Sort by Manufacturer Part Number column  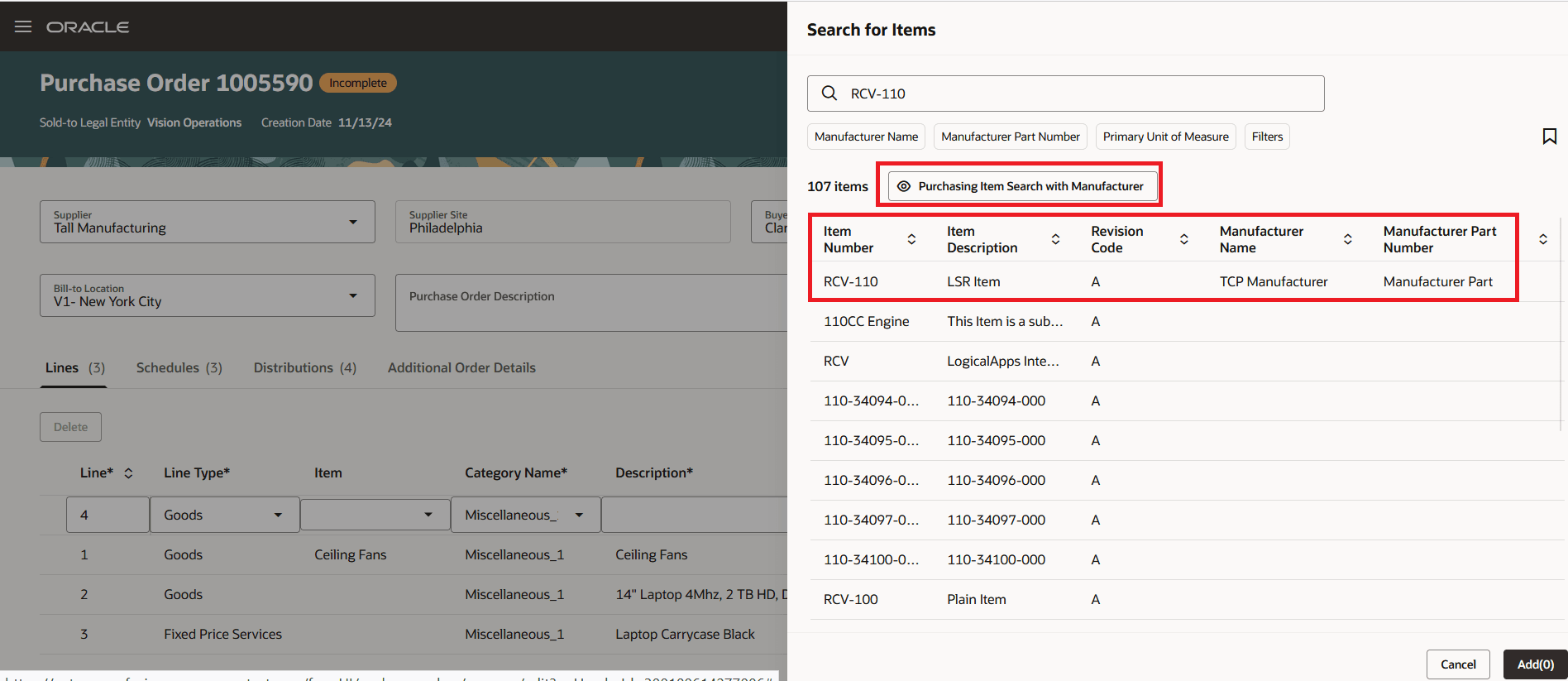1542,239
